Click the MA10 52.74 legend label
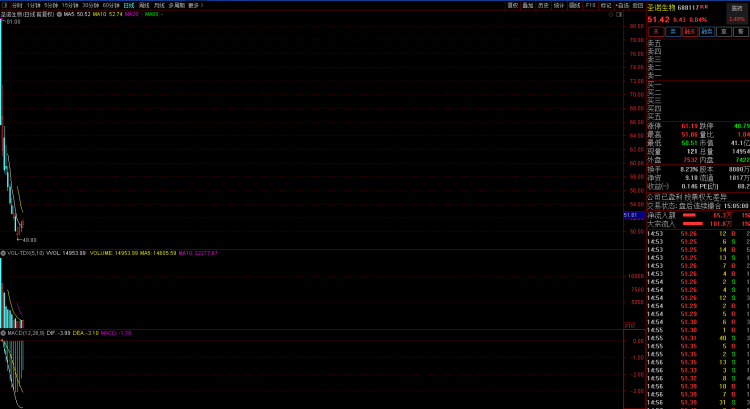 click(x=108, y=14)
